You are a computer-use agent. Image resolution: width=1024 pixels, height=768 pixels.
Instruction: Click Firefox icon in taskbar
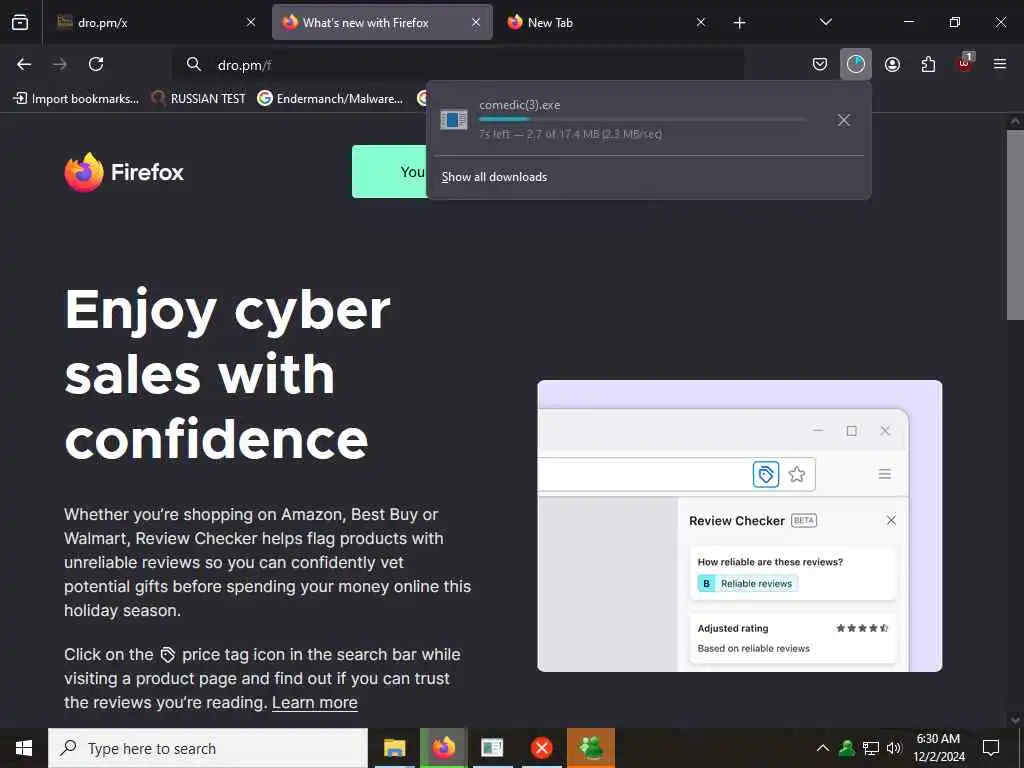pyautogui.click(x=443, y=748)
